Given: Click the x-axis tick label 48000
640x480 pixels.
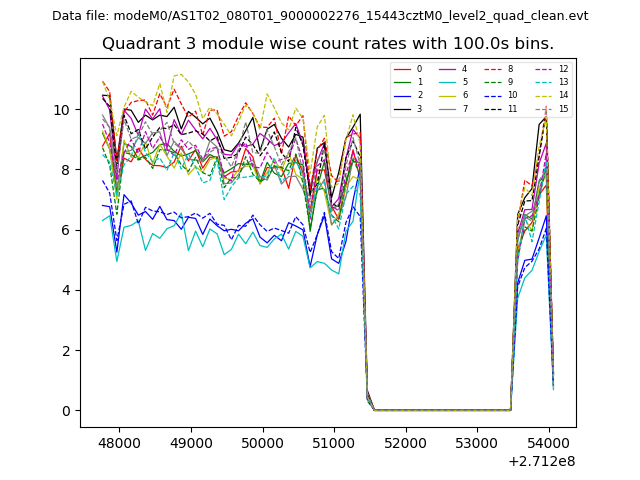Looking at the screenshot, I should click(x=120, y=440).
